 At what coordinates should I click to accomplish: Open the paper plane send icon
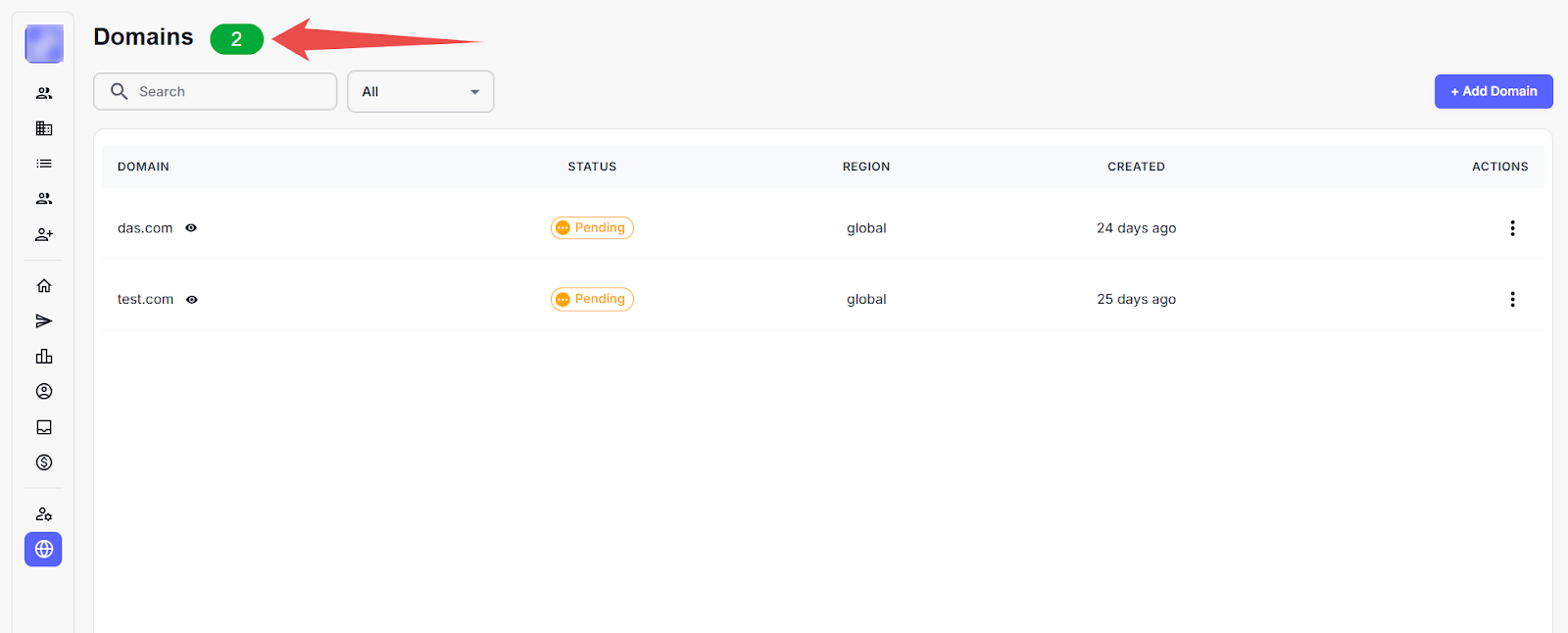[44, 321]
